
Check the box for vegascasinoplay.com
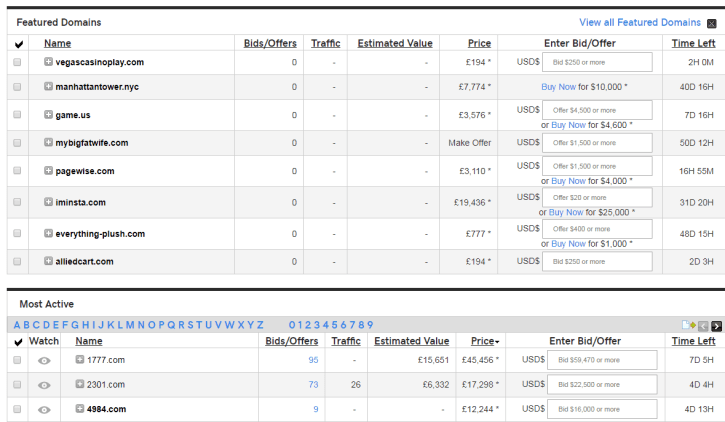(17, 62)
